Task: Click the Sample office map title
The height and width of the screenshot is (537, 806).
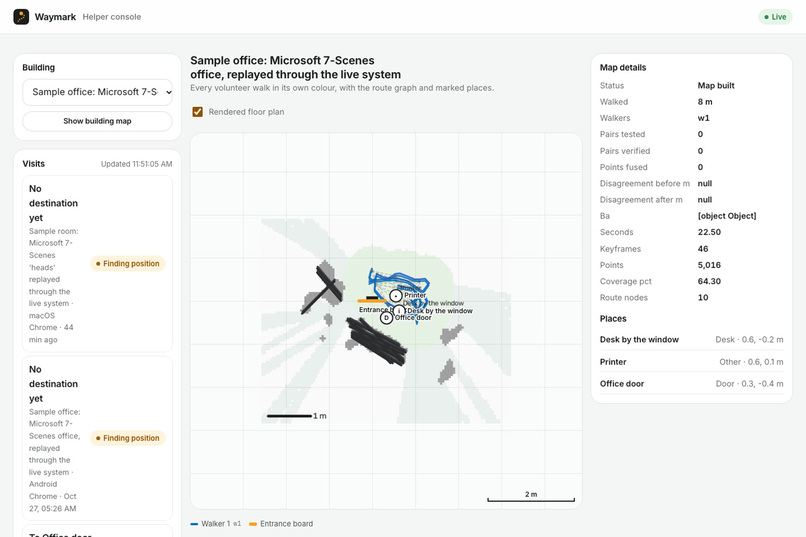Action: click(x=296, y=67)
